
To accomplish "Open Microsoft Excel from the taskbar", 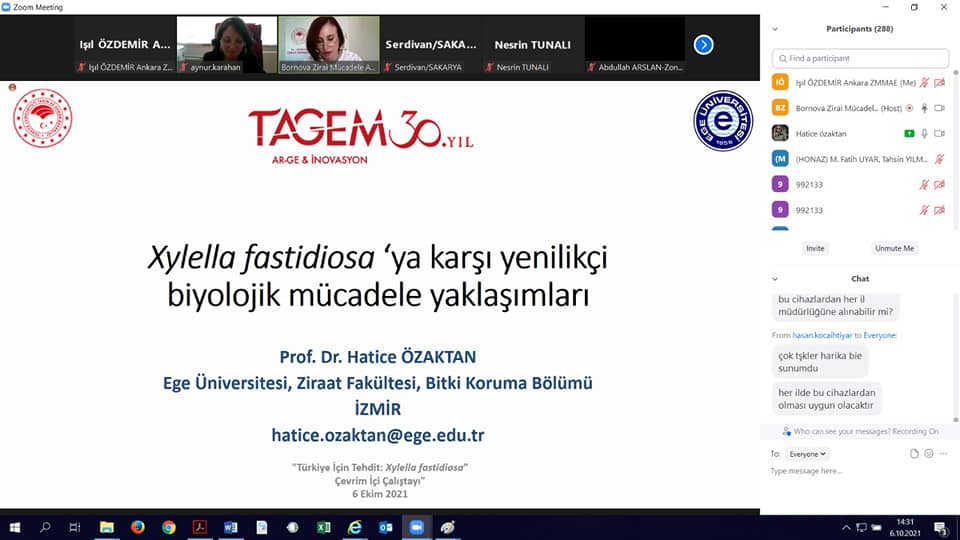I will tap(323, 527).
